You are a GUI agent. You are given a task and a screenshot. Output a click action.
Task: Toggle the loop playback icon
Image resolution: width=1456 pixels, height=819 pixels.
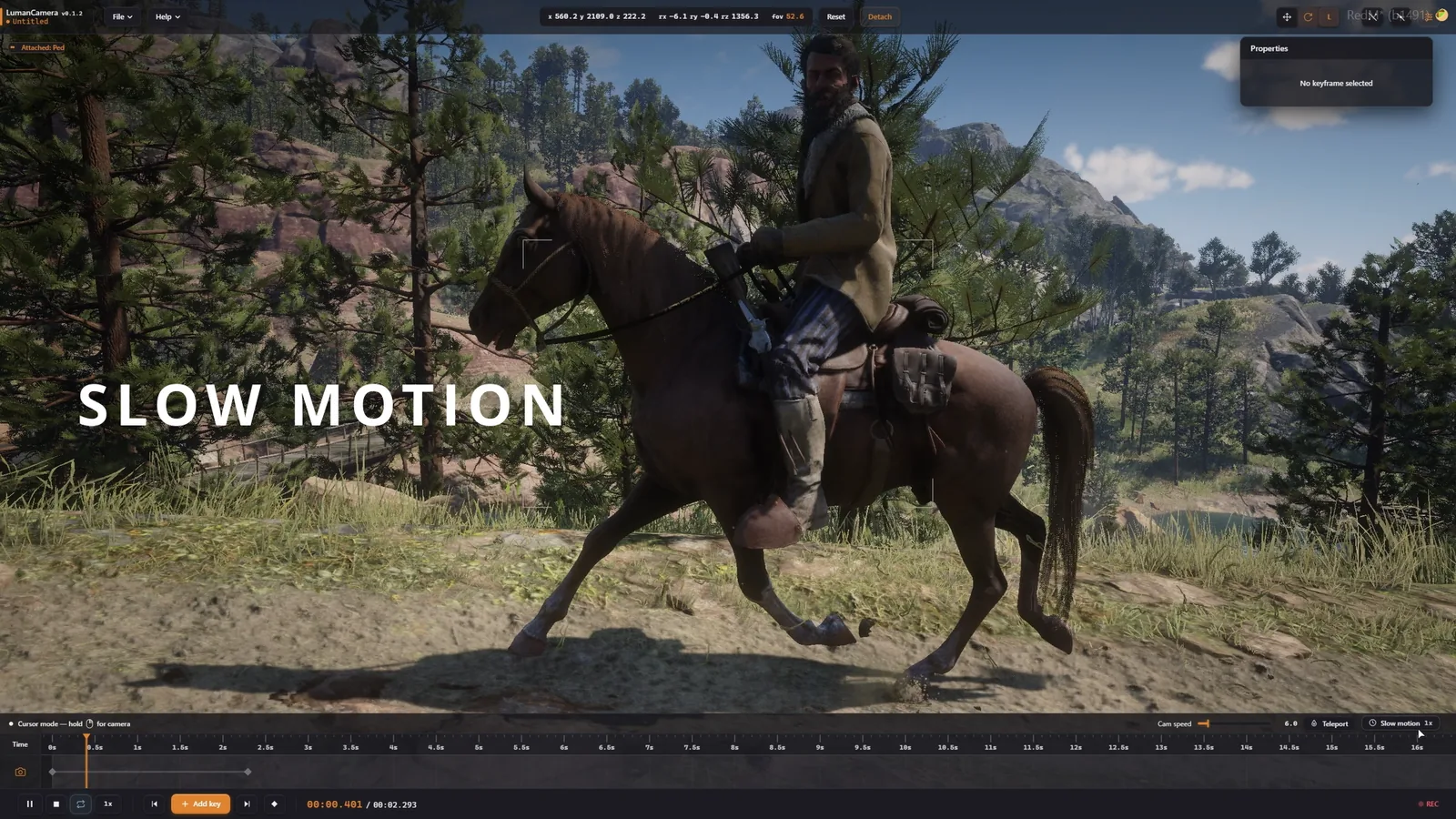pyautogui.click(x=81, y=804)
